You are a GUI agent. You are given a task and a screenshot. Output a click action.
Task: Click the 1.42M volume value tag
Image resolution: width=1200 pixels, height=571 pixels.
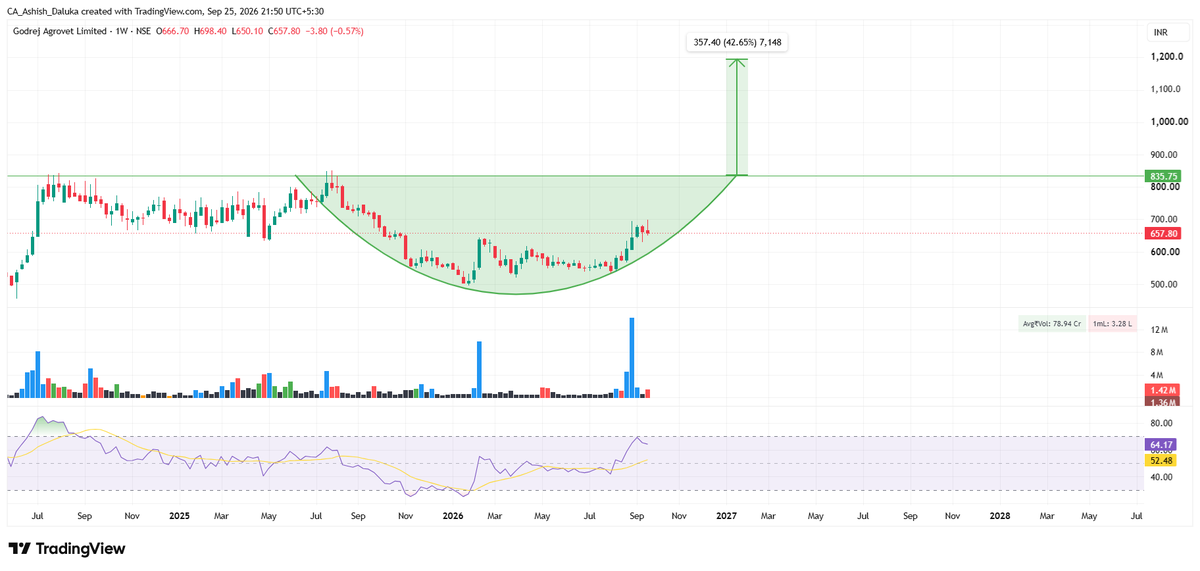point(1161,390)
